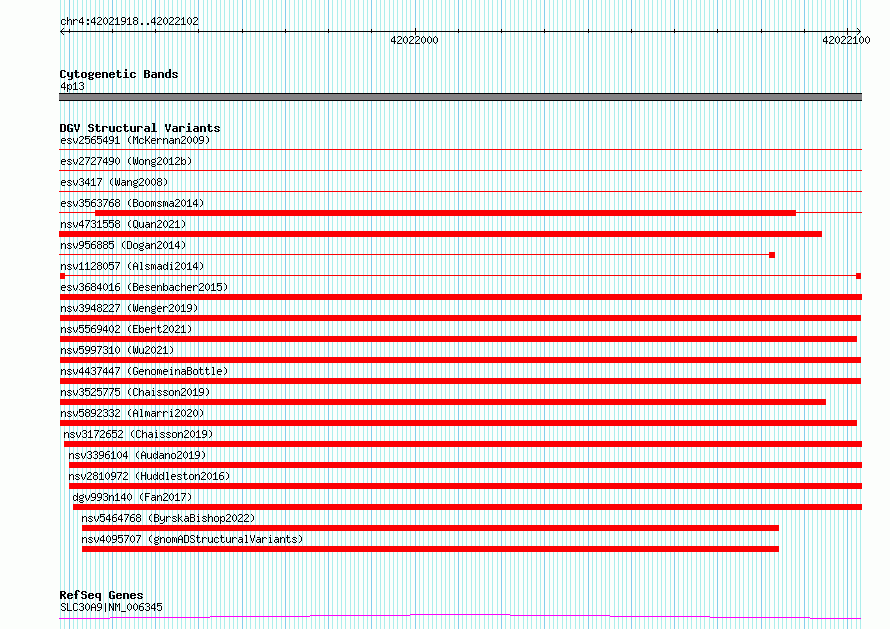The height and width of the screenshot is (629, 890).
Task: Click the magenta SLC30A9 gene line
Action: 460,617
